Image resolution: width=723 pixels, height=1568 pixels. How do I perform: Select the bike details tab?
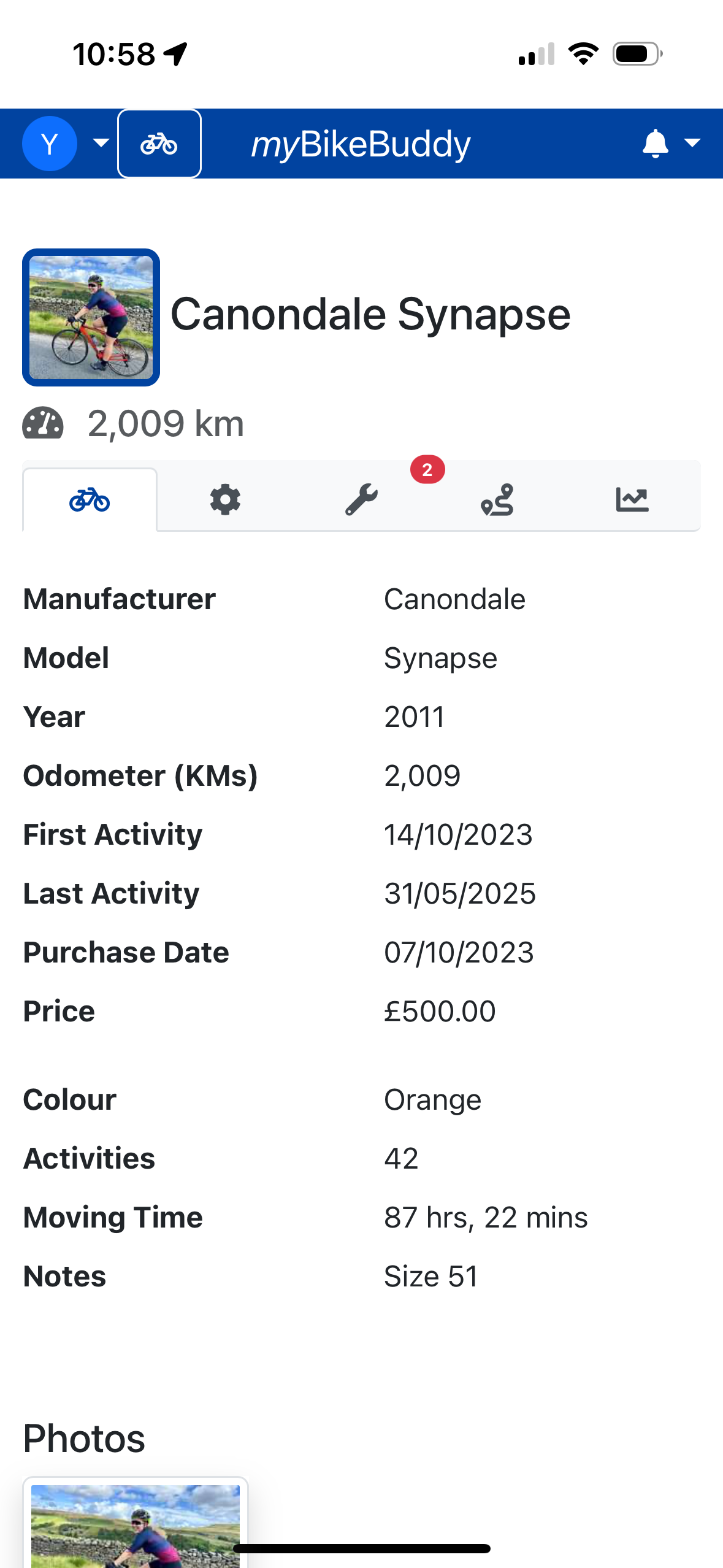[90, 499]
